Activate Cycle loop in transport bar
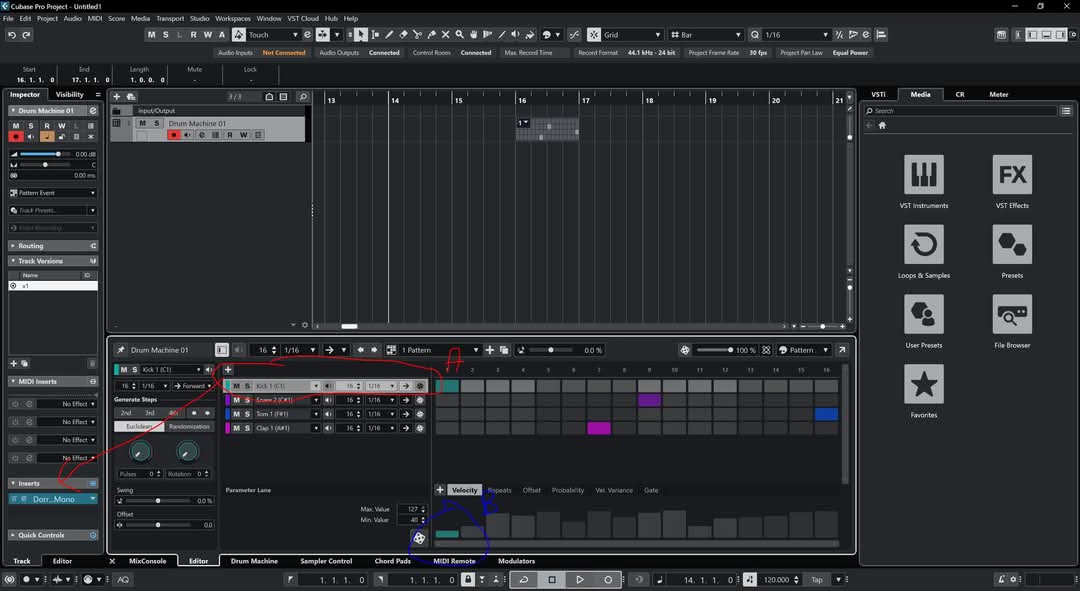The width and height of the screenshot is (1080, 591). [x=523, y=579]
